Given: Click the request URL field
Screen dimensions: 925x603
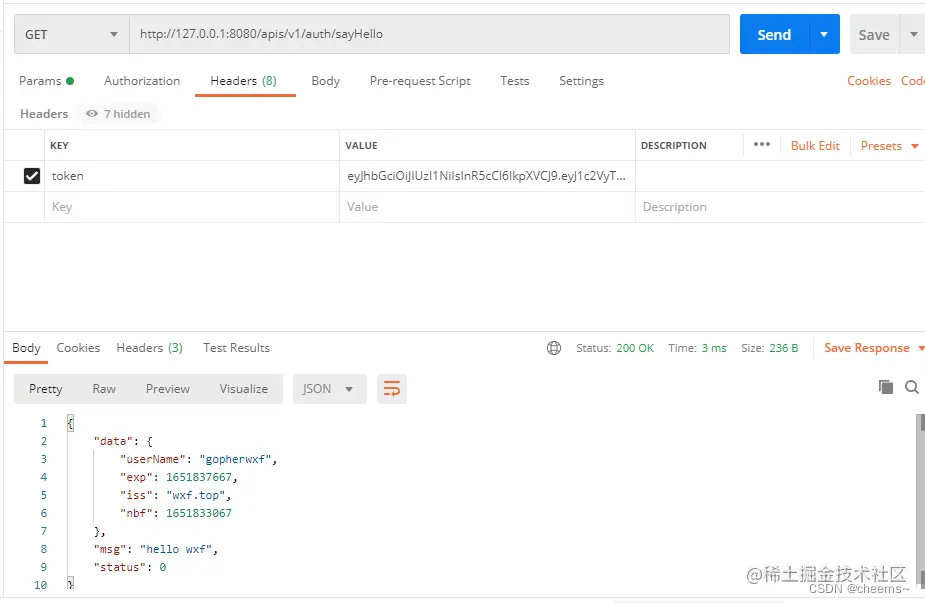Looking at the screenshot, I should (x=429, y=34).
